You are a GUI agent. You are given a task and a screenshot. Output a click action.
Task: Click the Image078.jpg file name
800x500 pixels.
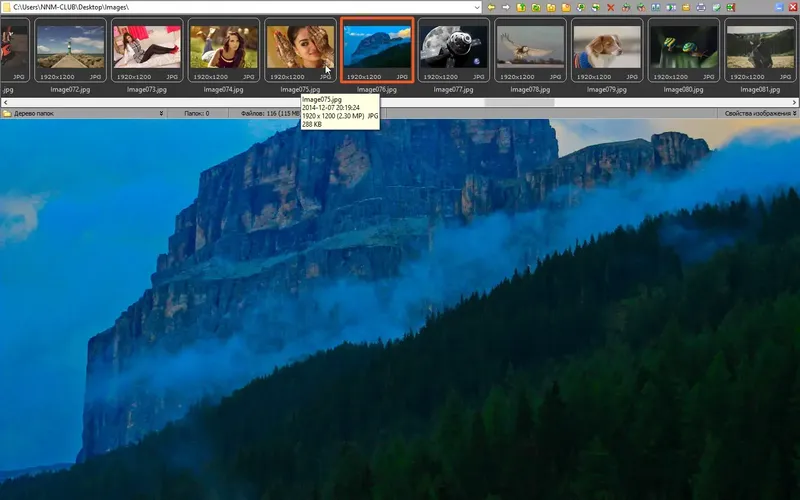point(530,89)
